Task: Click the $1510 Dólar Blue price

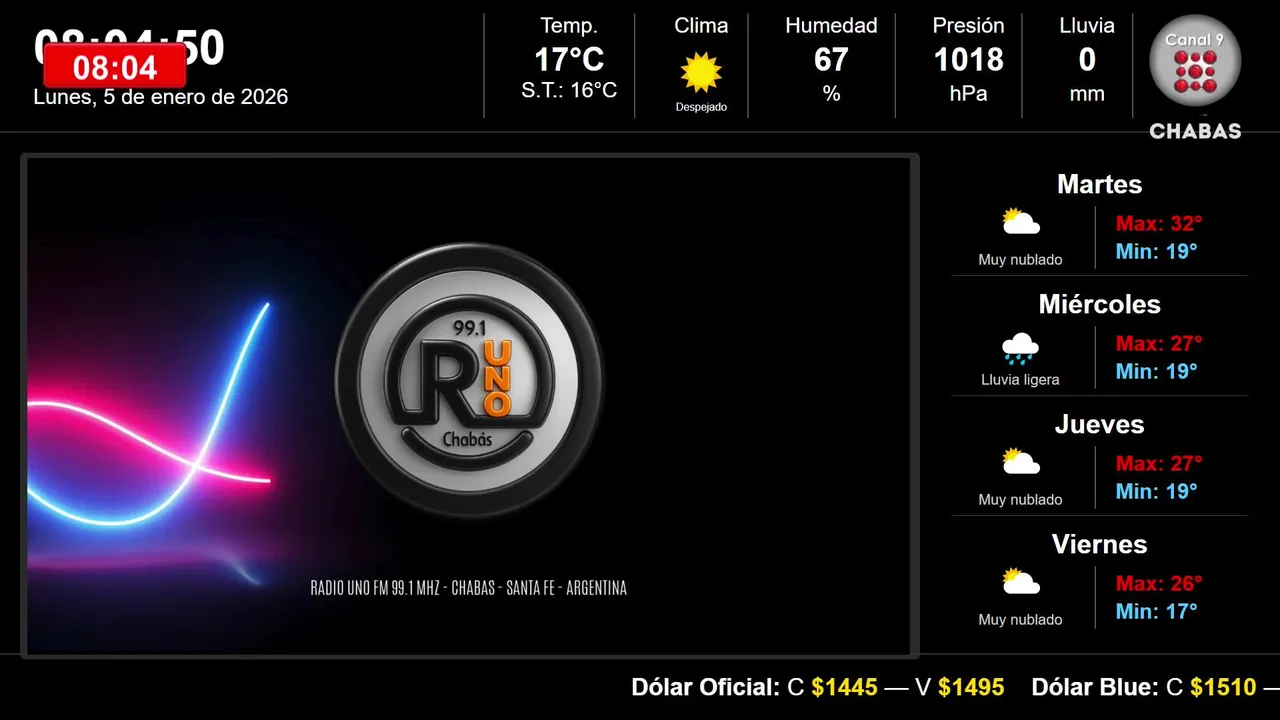Action: pyautogui.click(x=1223, y=688)
